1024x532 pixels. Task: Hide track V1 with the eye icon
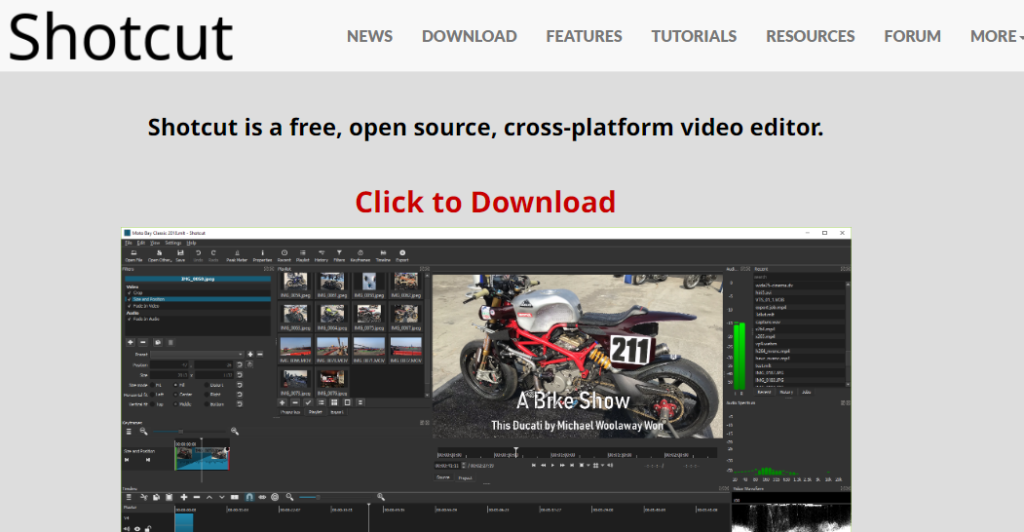pos(137,529)
